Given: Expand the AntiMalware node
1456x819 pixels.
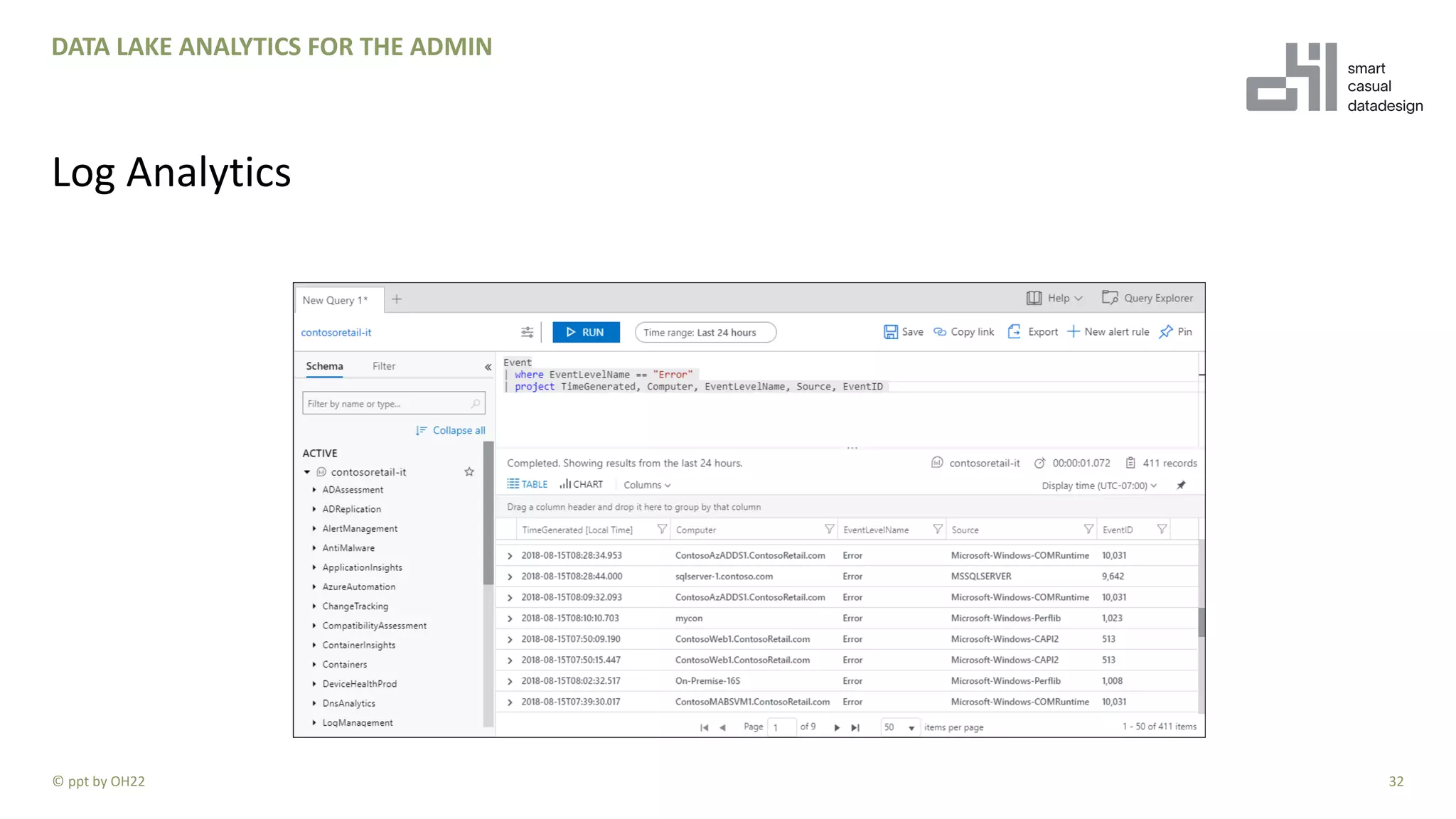Looking at the screenshot, I should [x=314, y=547].
